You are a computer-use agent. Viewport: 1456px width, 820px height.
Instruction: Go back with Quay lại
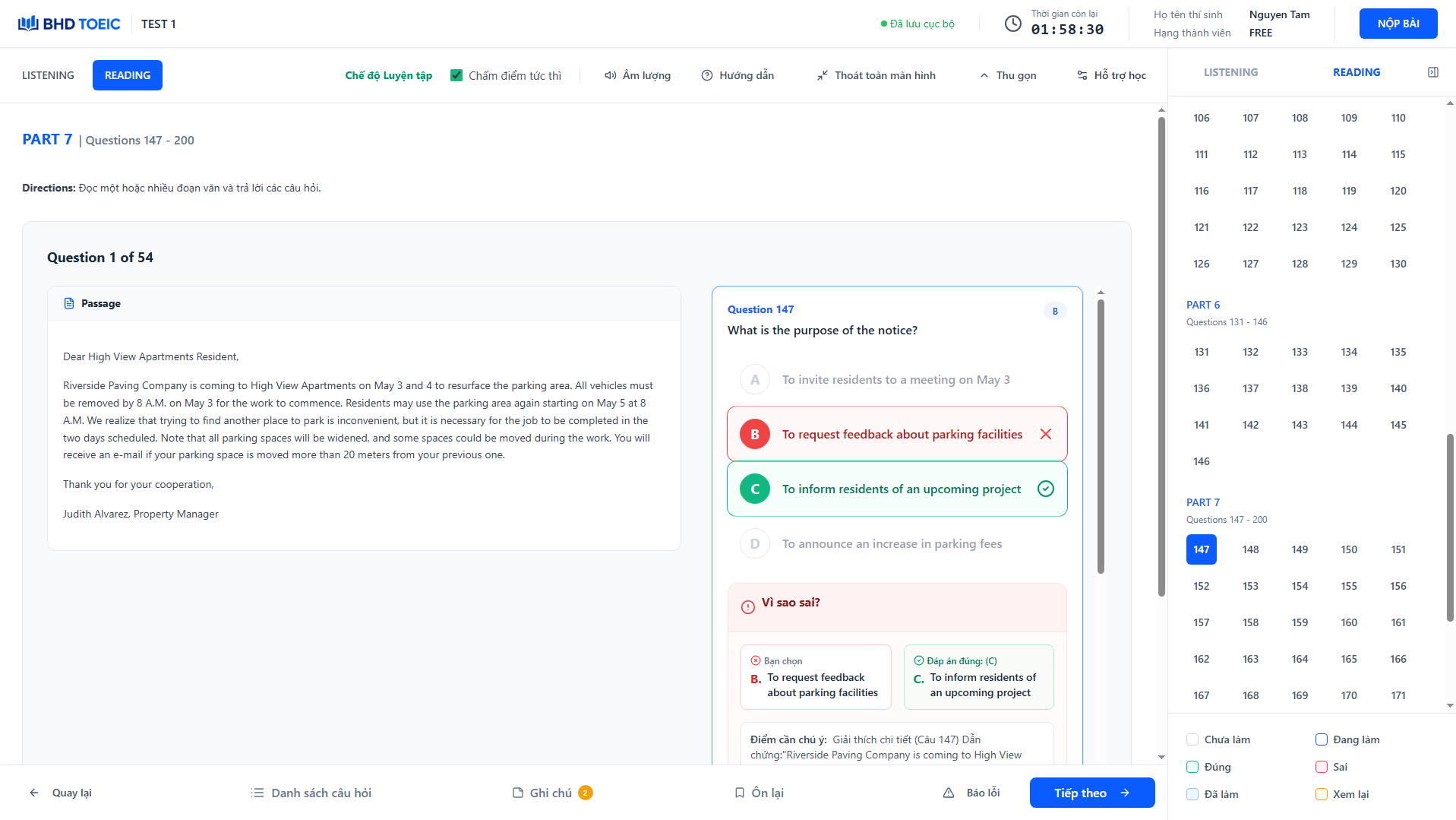(x=60, y=793)
